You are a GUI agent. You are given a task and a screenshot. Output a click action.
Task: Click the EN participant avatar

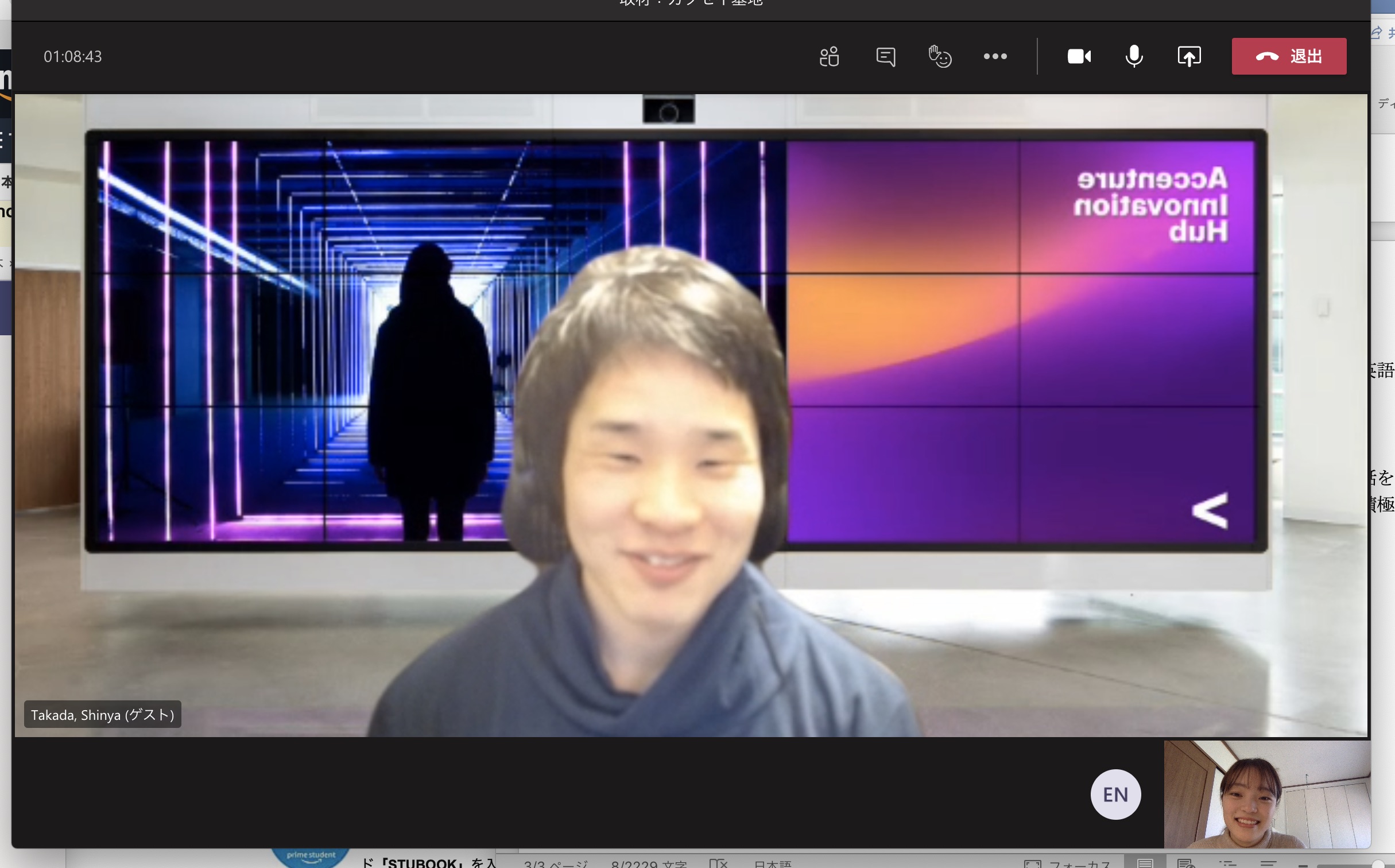click(1115, 794)
